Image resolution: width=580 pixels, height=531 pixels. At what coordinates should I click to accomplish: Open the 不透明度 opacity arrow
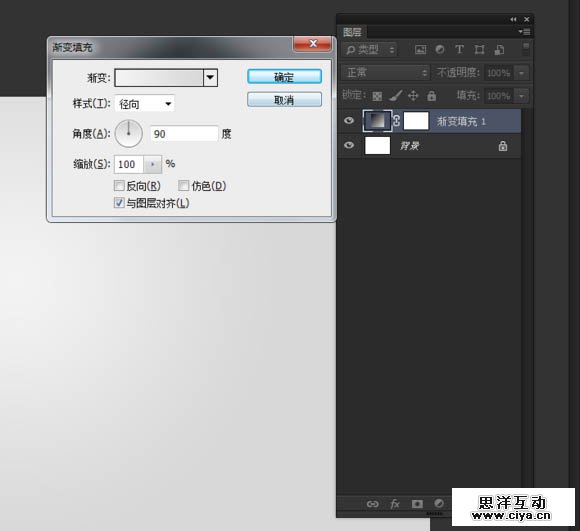[x=522, y=73]
